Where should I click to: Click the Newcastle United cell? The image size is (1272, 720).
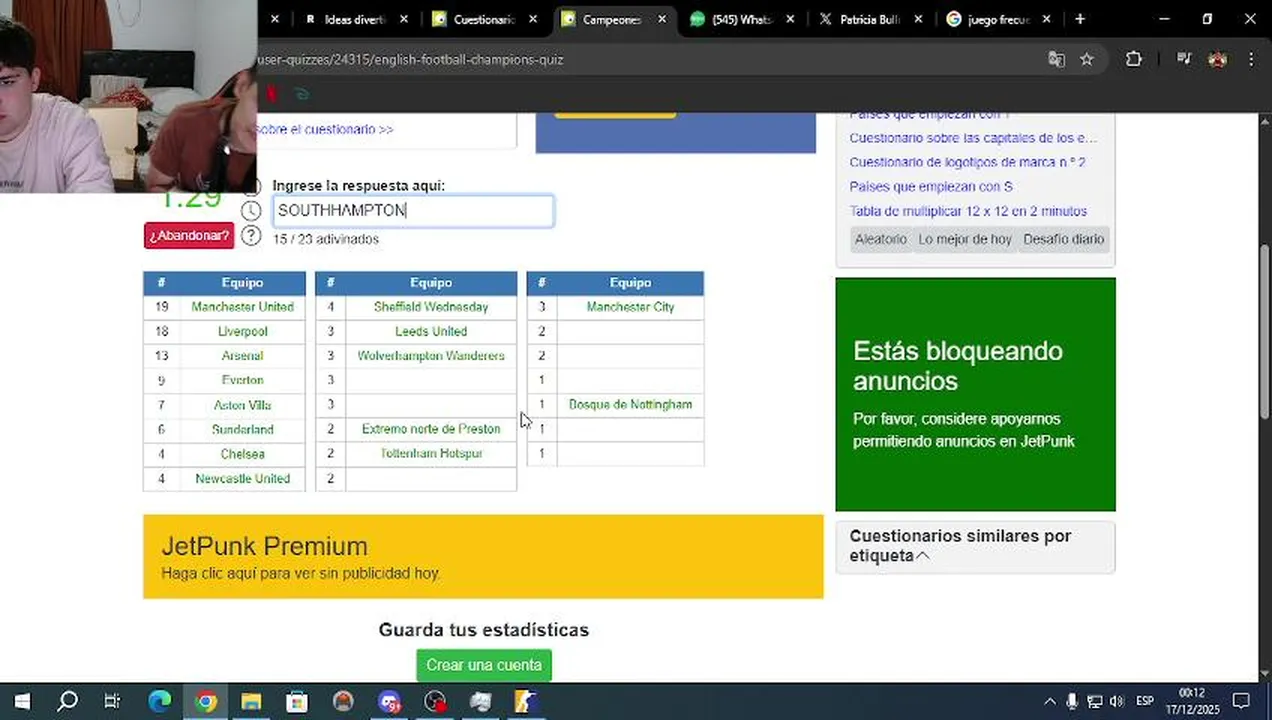(242, 479)
